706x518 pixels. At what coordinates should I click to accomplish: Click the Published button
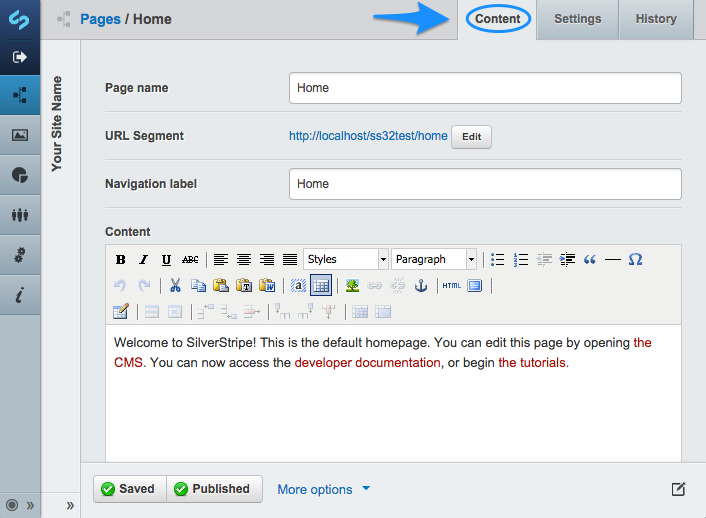pyautogui.click(x=214, y=489)
